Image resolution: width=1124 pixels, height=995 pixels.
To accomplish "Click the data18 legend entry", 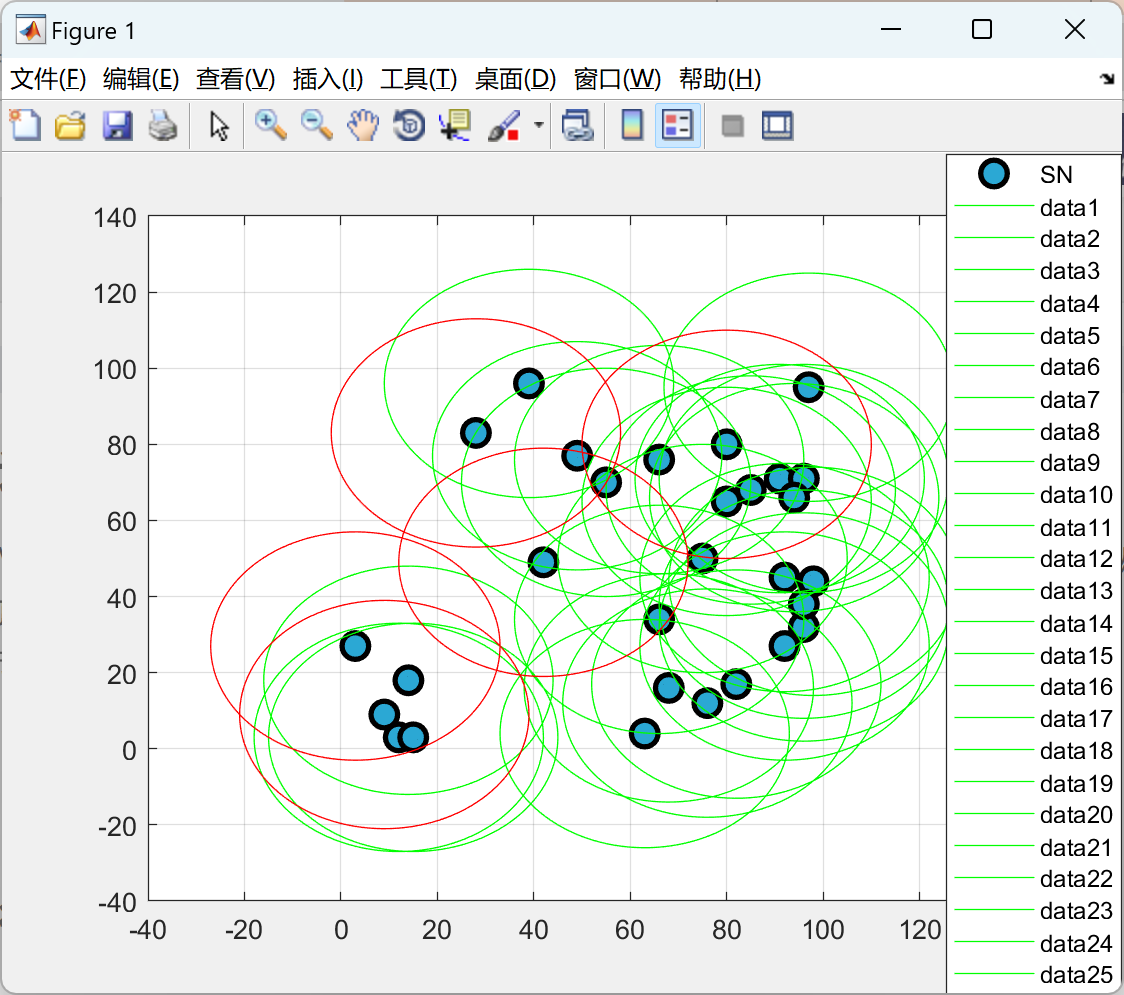I will [1076, 751].
